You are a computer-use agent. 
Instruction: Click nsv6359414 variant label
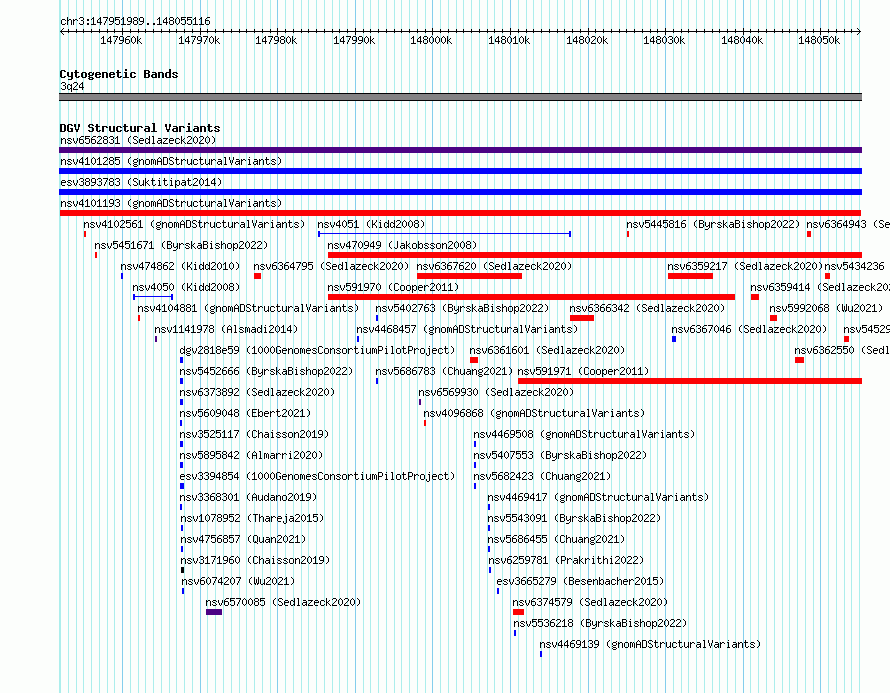pyautogui.click(x=820, y=287)
